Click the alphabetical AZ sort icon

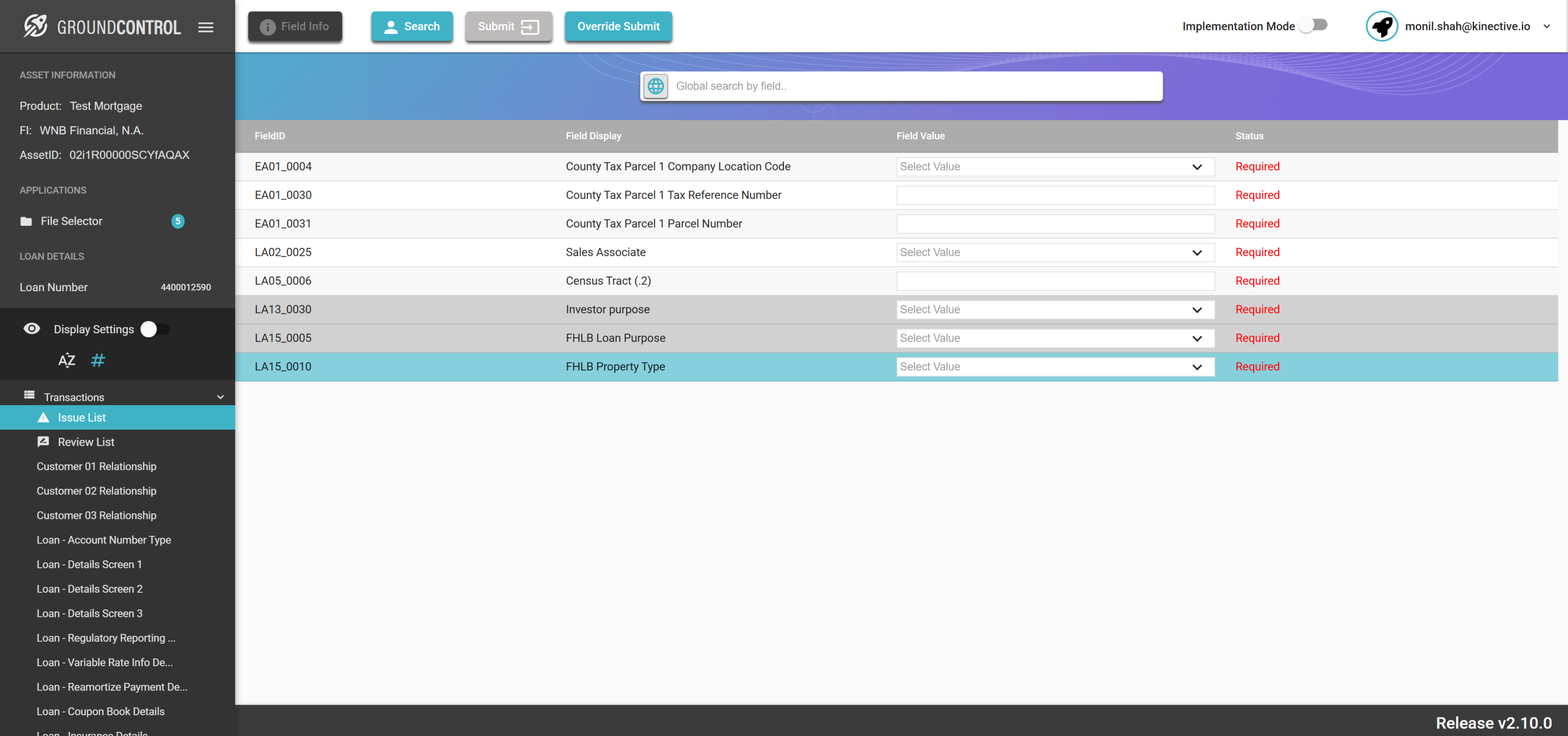tap(66, 360)
